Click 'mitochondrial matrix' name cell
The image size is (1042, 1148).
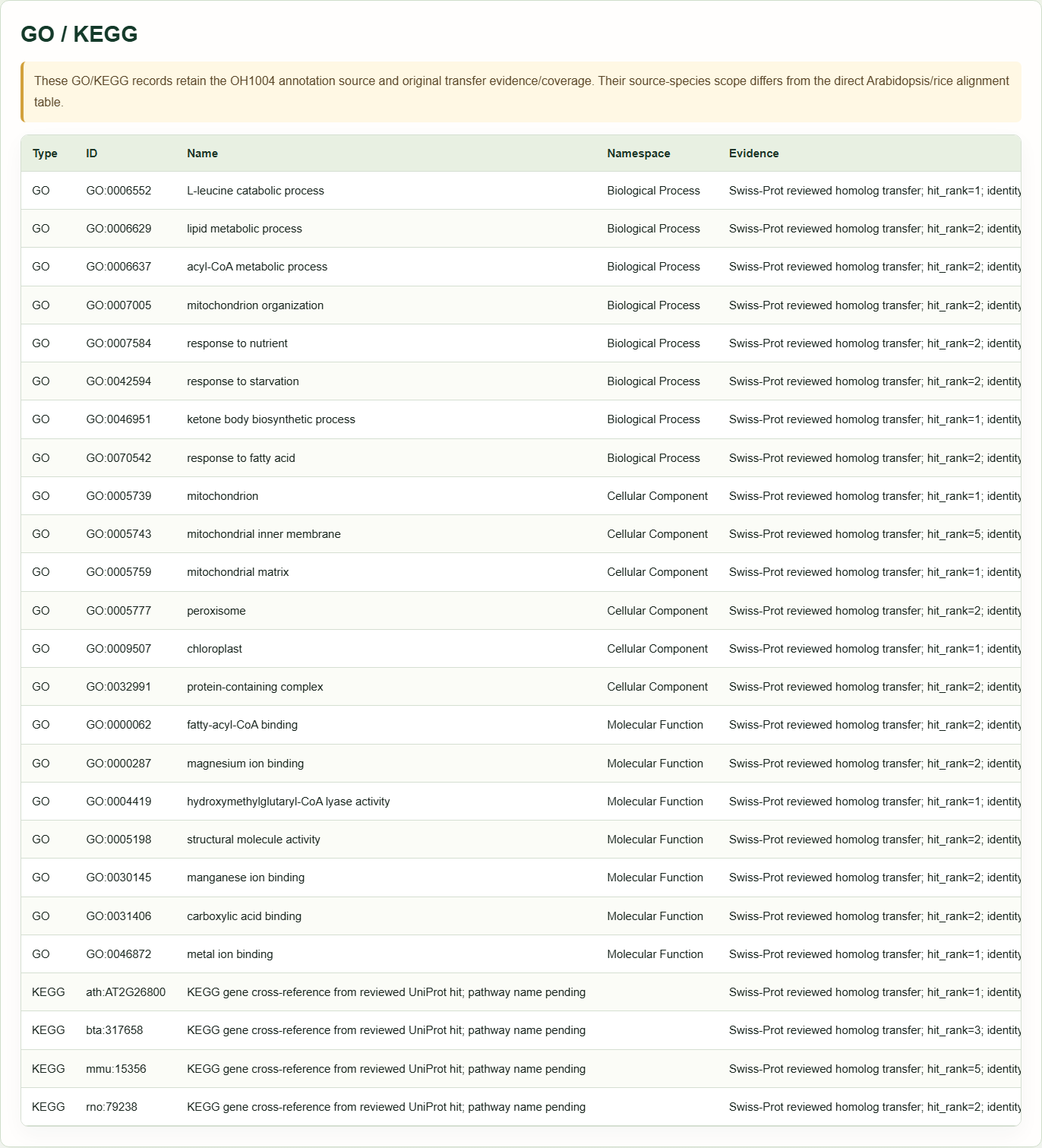pyautogui.click(x=238, y=572)
